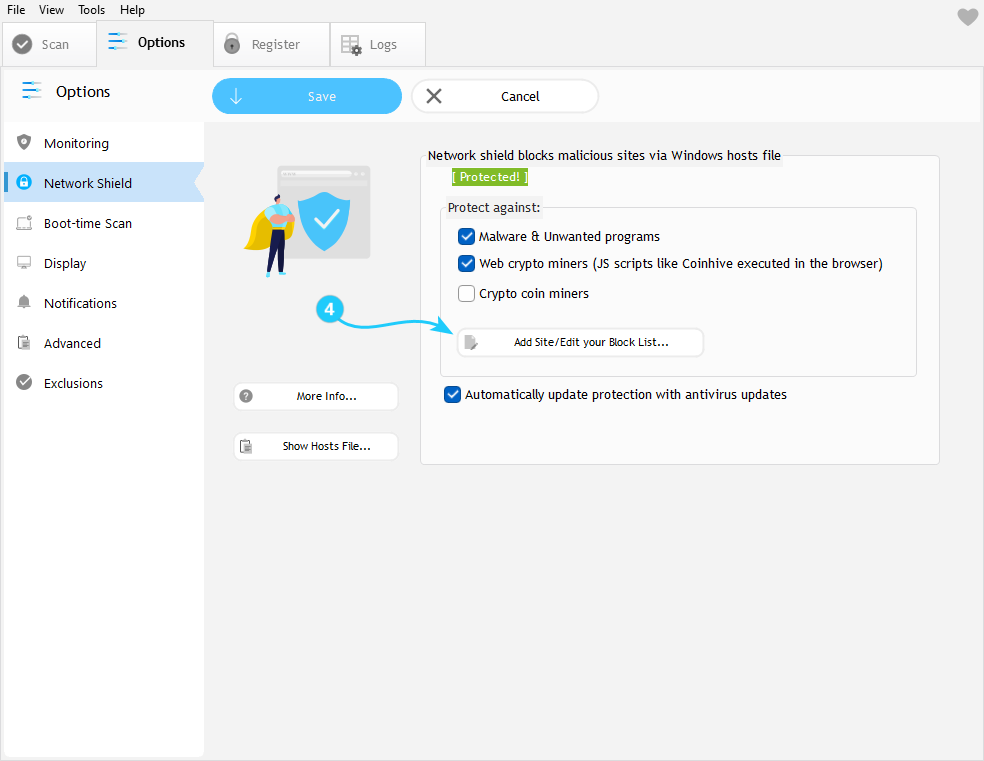The height and width of the screenshot is (761, 984).
Task: Click the Notifications bell icon
Action: tap(24, 303)
